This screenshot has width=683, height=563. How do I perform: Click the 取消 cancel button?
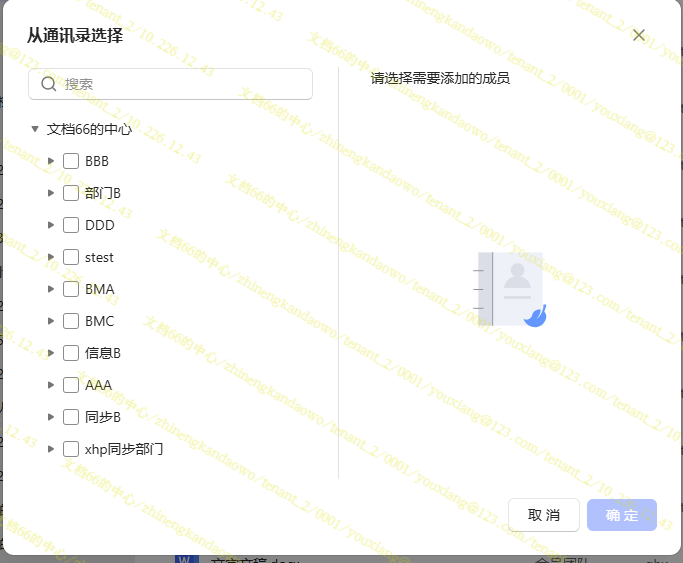[543, 515]
